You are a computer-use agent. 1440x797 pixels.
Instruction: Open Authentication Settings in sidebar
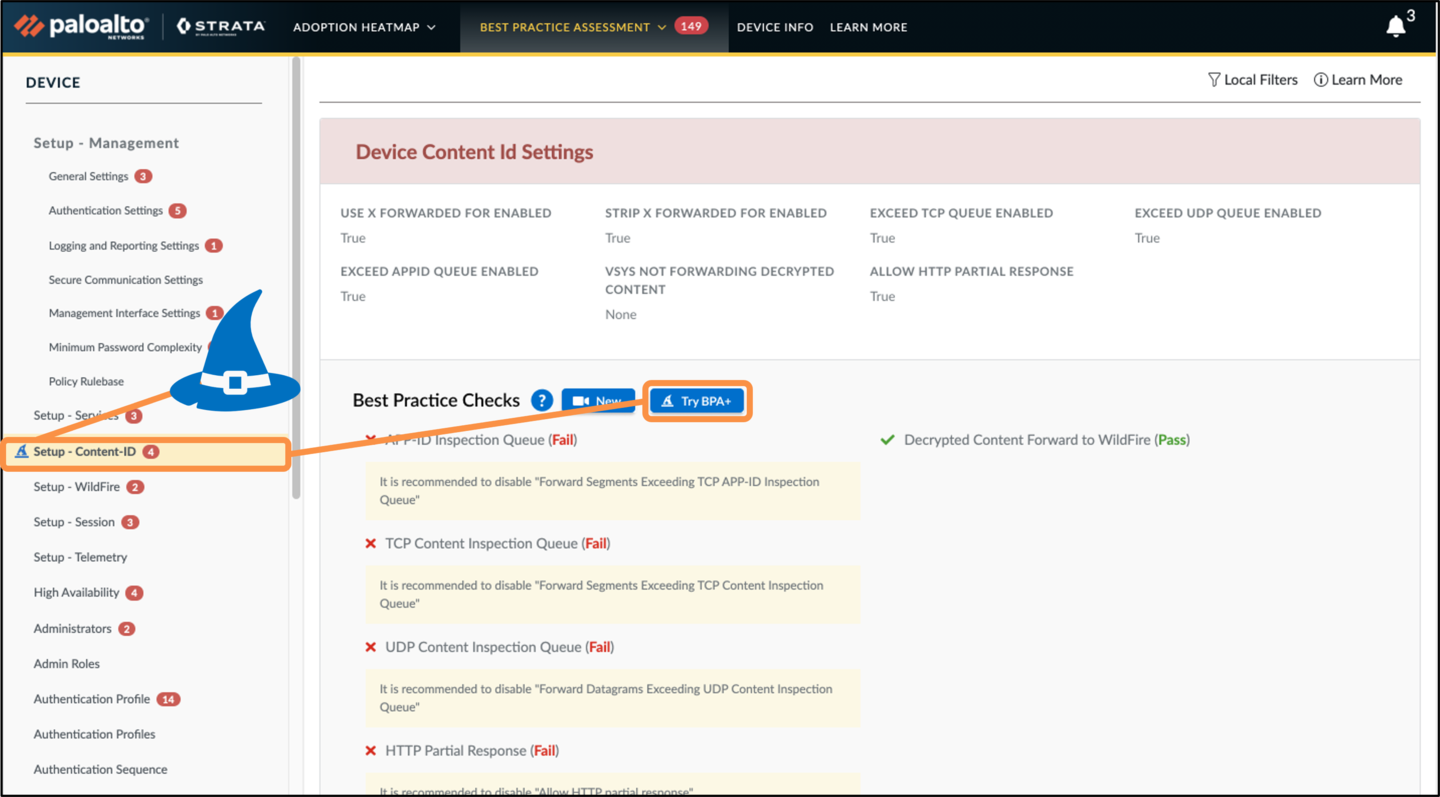[105, 211]
